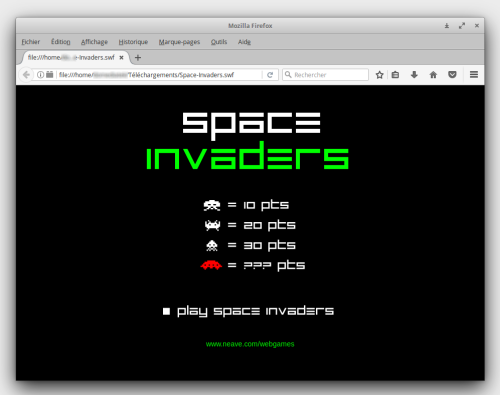Image resolution: width=500 pixels, height=395 pixels.
Task: Click the '10 pts' text
Action: [x=266, y=205]
